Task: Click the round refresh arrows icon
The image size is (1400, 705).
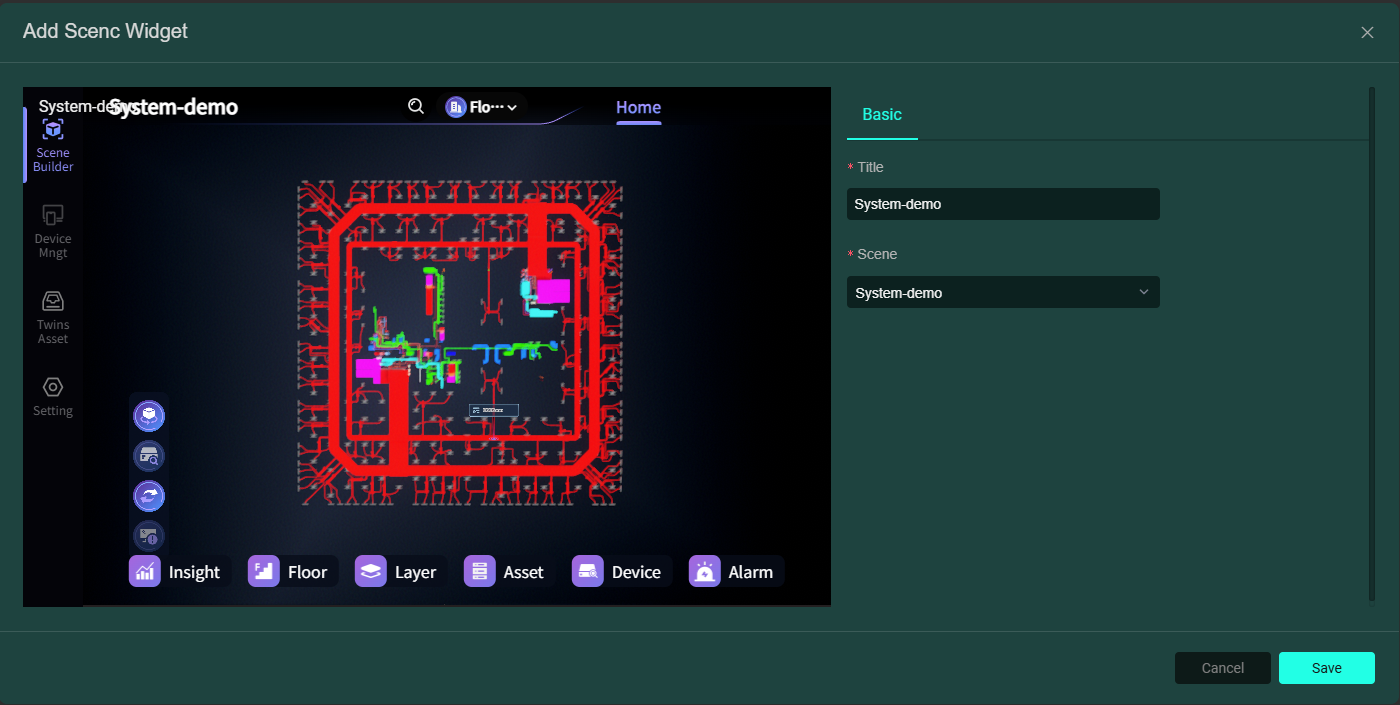Action: (149, 496)
